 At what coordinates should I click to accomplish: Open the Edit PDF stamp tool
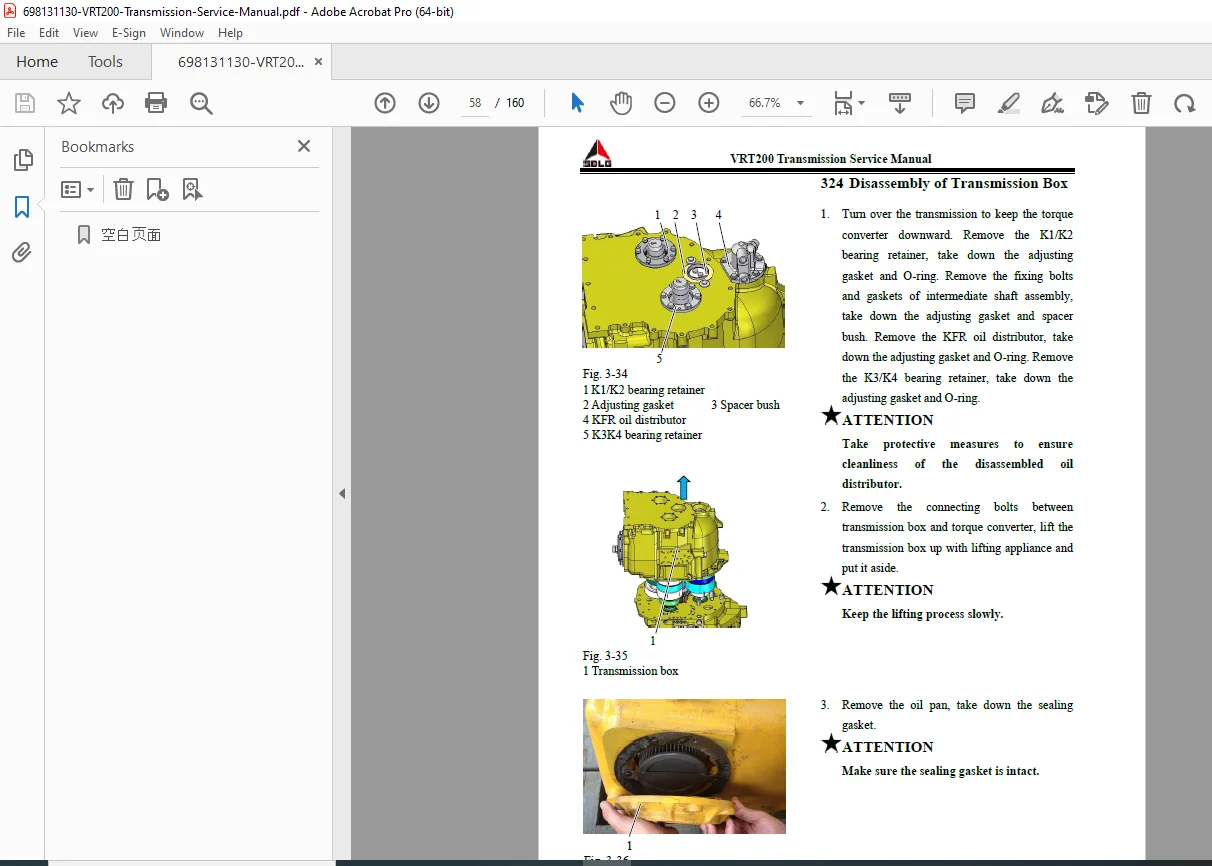tap(1097, 103)
